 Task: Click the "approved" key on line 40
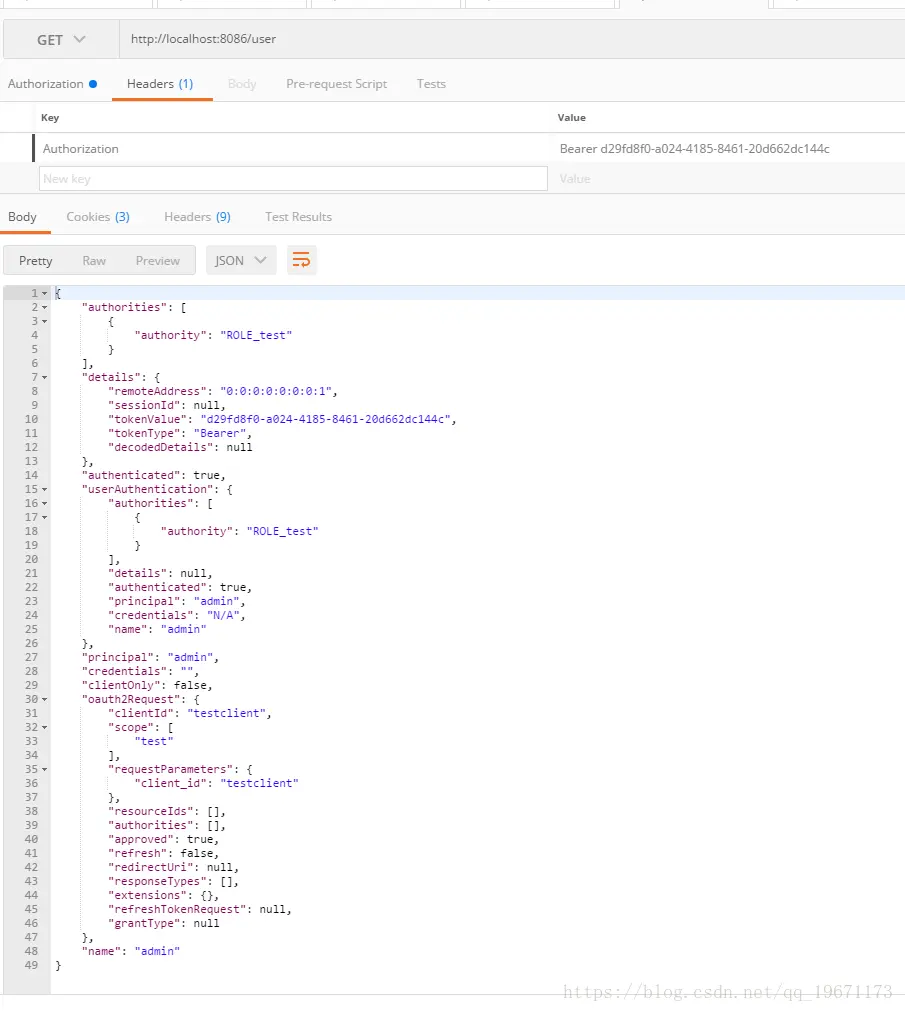(141, 839)
